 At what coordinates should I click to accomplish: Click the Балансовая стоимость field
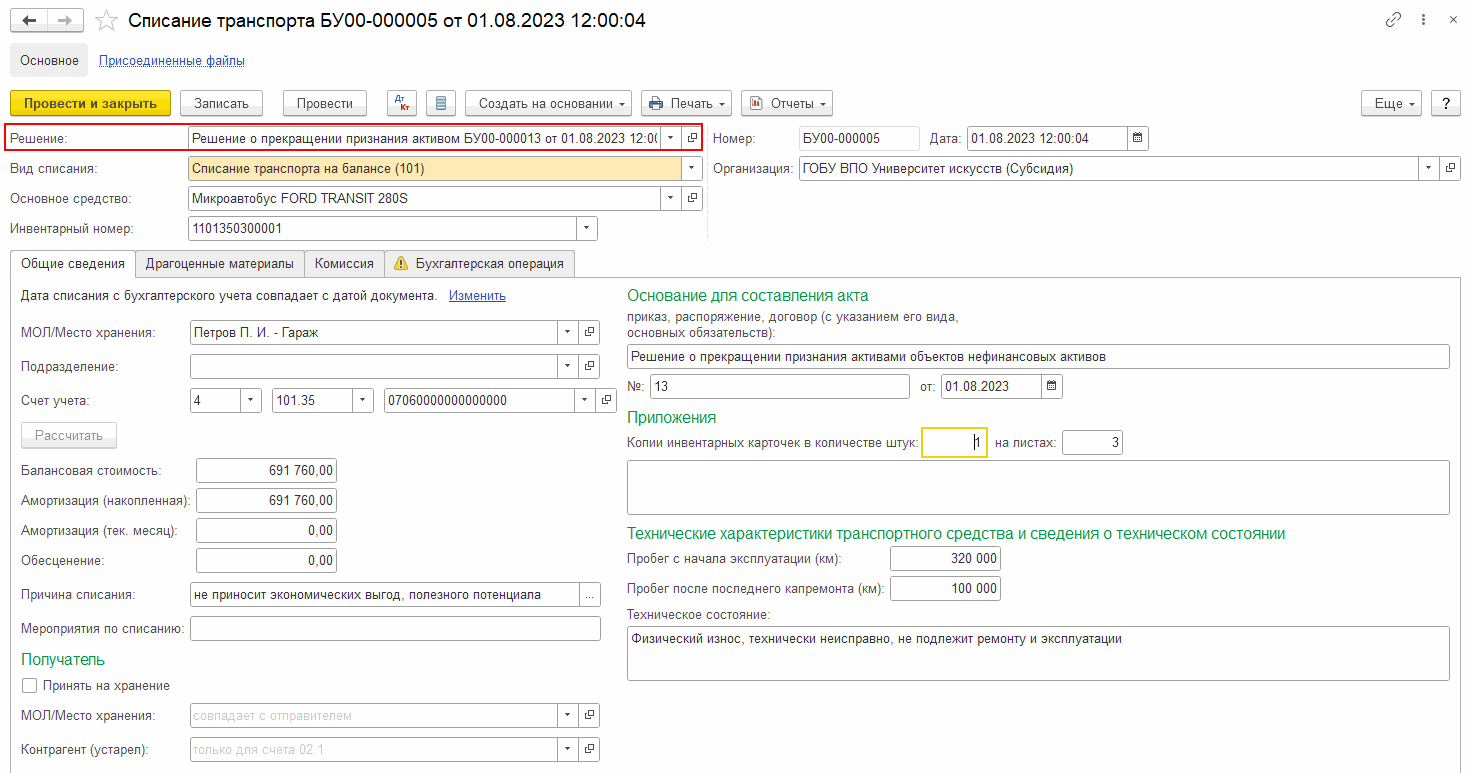pos(266,470)
